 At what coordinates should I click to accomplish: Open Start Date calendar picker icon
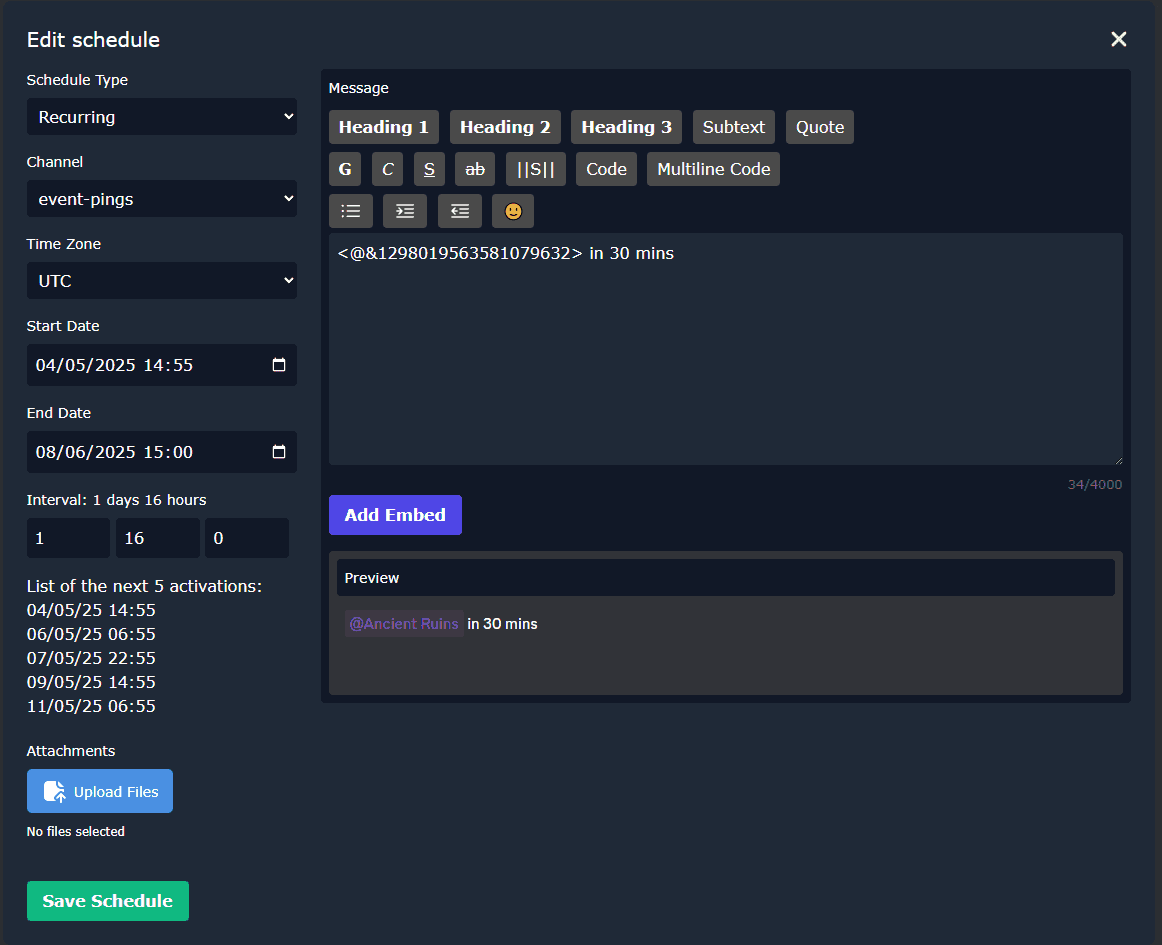tap(279, 365)
